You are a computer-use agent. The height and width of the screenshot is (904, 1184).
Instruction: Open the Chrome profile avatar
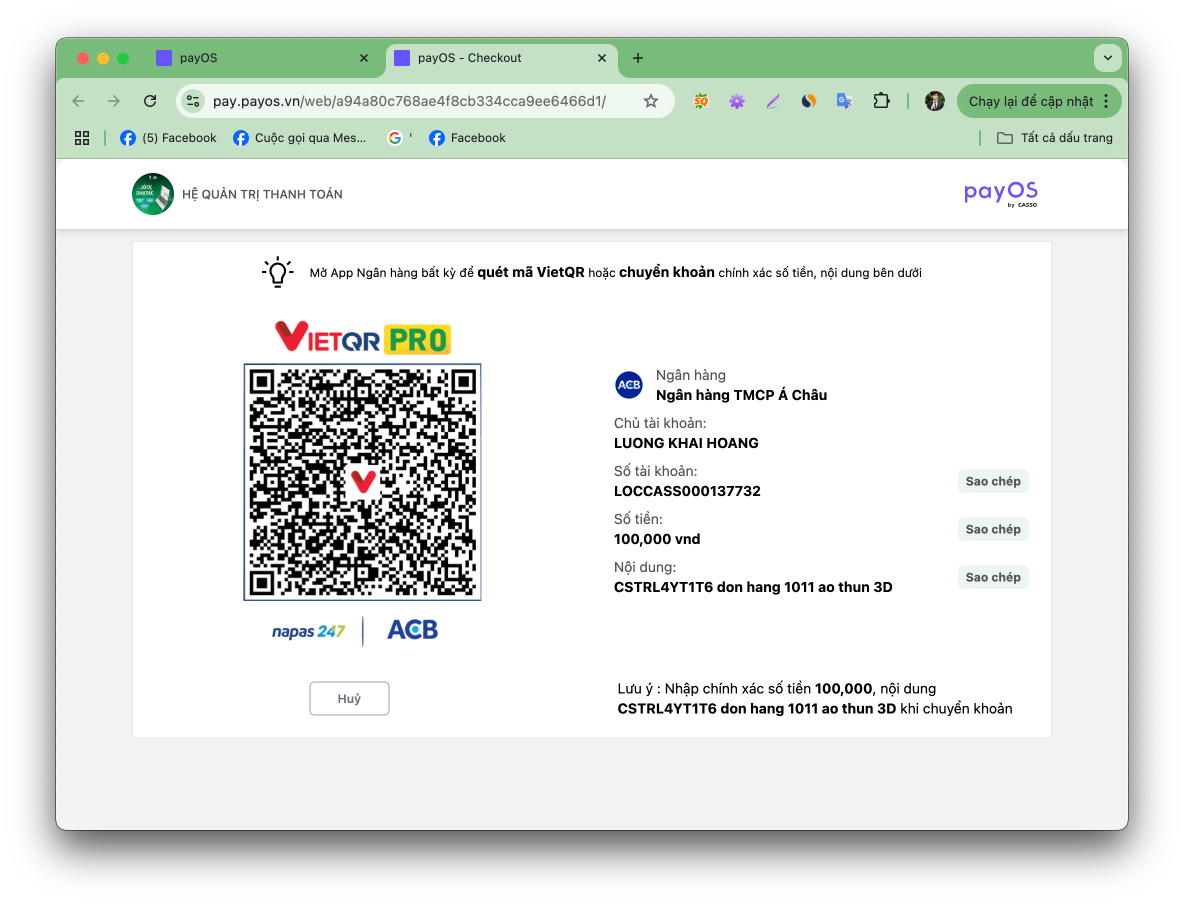click(x=935, y=101)
